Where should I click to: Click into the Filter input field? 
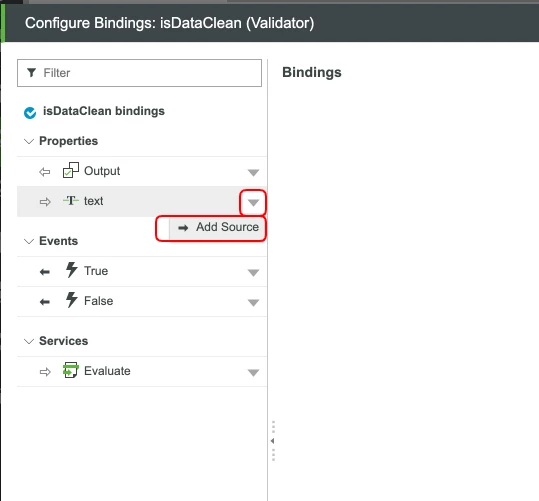139,73
